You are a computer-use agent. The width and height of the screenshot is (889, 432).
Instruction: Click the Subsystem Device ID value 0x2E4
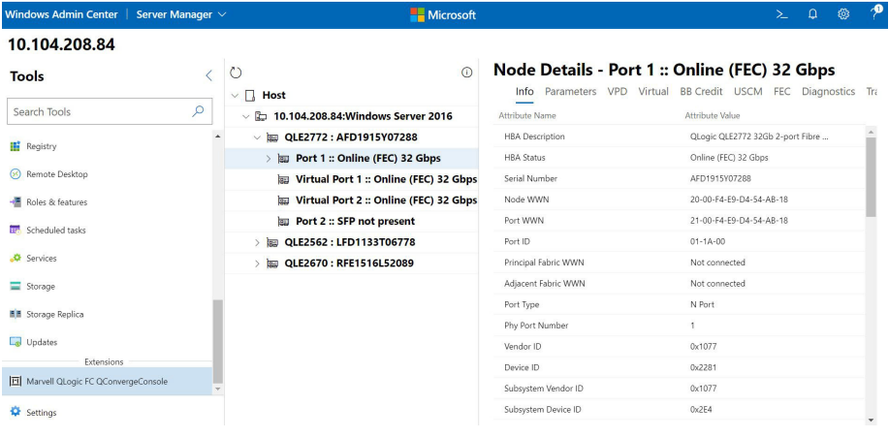tap(701, 409)
